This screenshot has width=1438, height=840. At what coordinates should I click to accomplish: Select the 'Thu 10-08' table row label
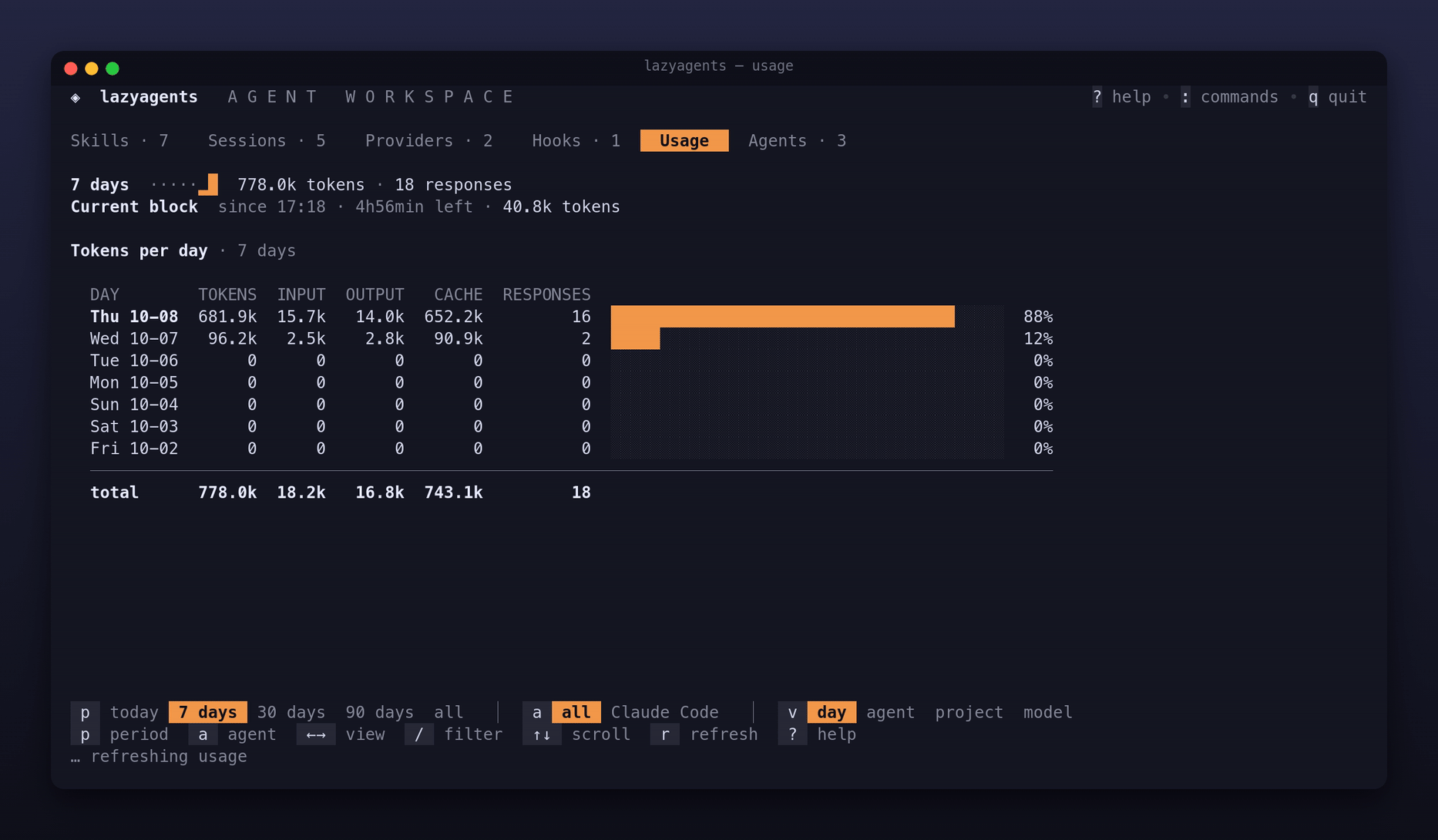point(134,317)
